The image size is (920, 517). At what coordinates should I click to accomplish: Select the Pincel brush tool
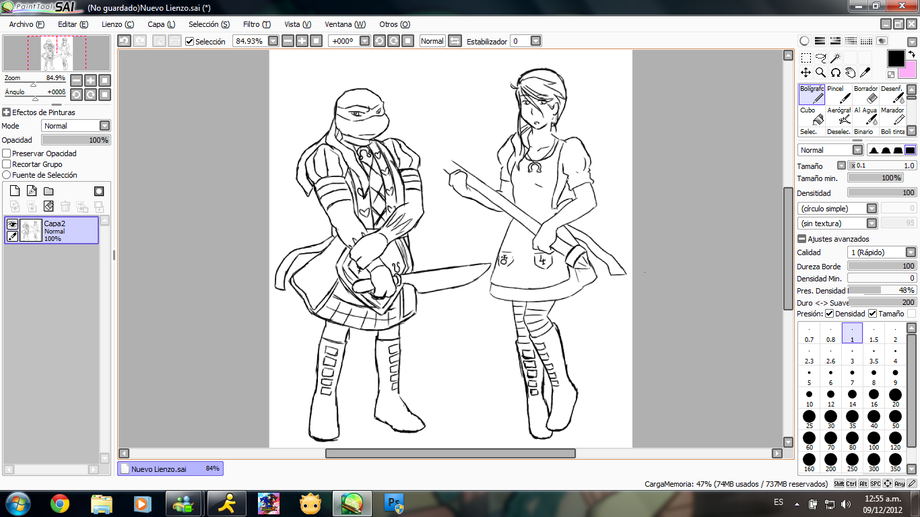click(x=838, y=94)
